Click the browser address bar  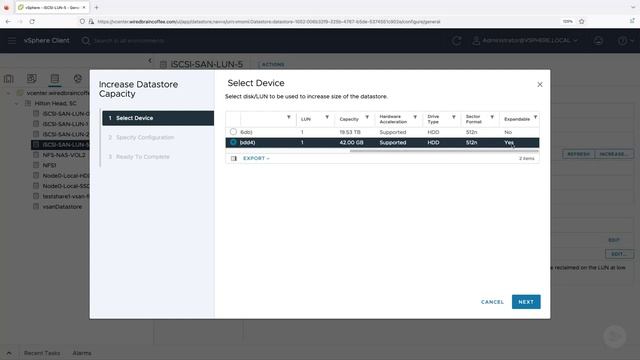coord(269,22)
